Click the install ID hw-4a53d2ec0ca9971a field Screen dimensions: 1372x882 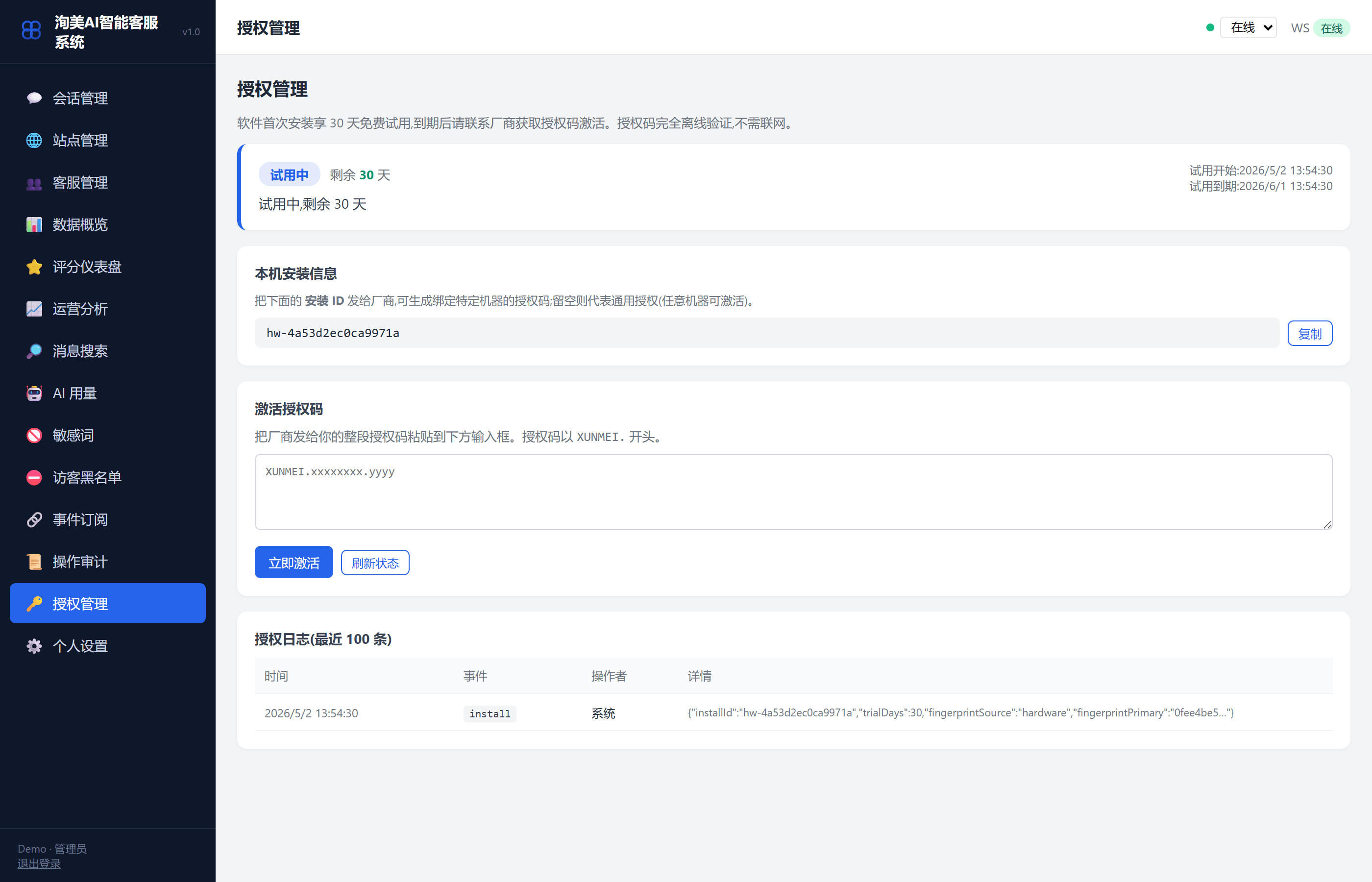(x=767, y=333)
